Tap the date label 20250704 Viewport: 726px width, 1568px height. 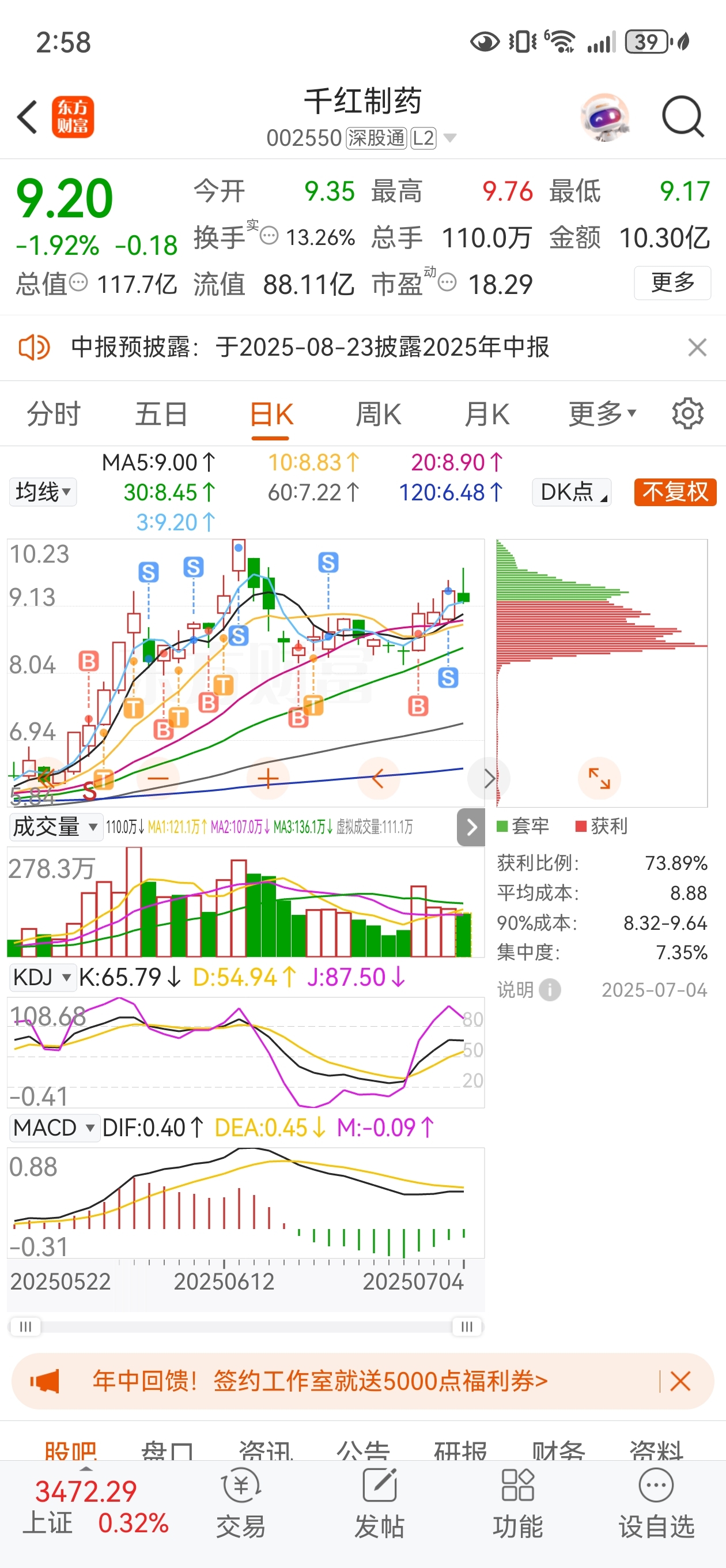pyautogui.click(x=413, y=1282)
